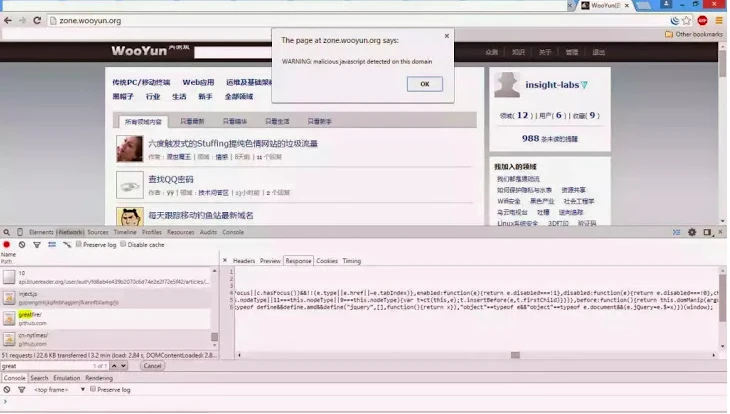Open the drawer Search tab
730x414 pixels.
(x=39, y=378)
